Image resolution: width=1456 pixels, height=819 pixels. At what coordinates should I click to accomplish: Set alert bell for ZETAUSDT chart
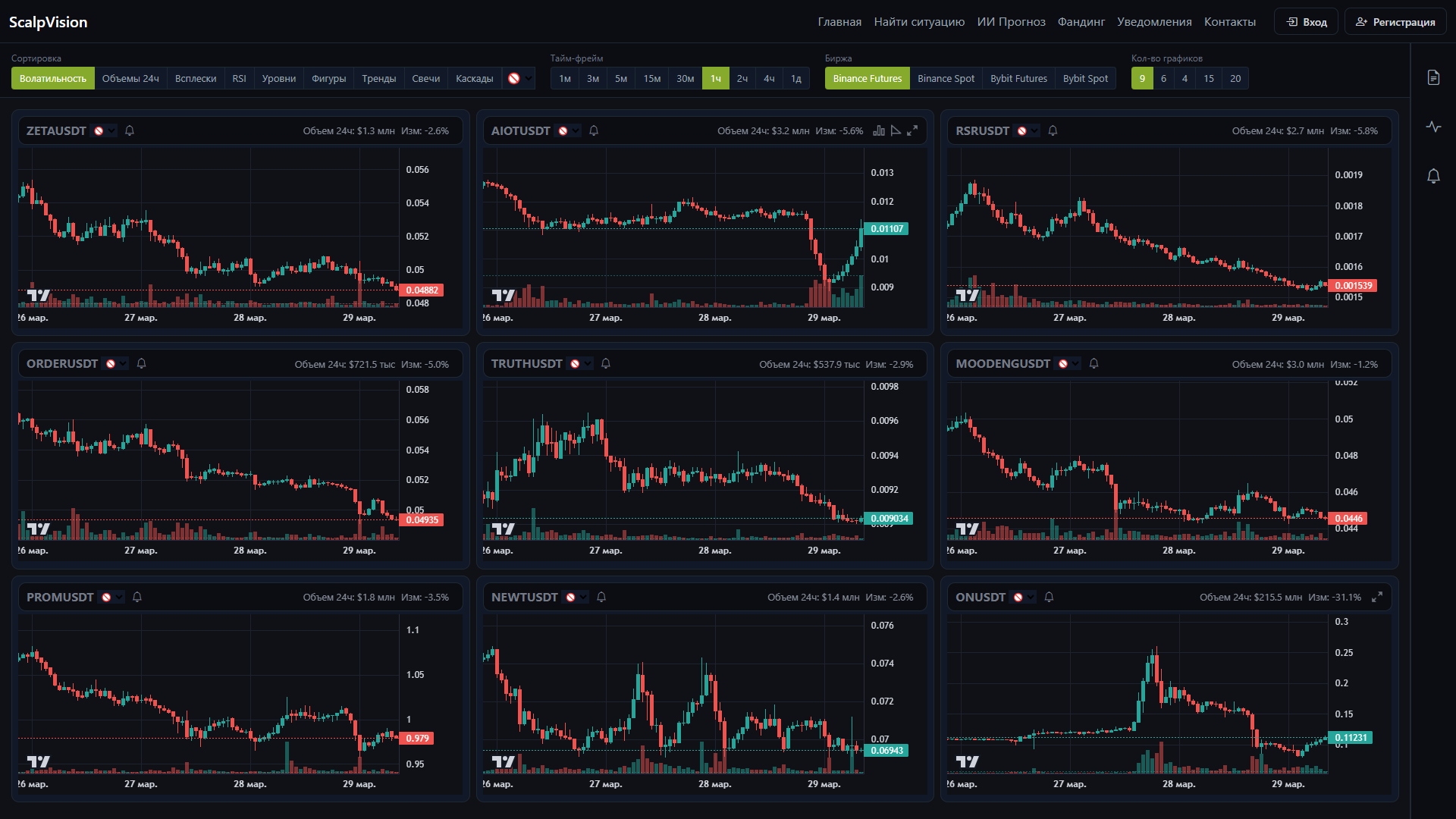(130, 130)
